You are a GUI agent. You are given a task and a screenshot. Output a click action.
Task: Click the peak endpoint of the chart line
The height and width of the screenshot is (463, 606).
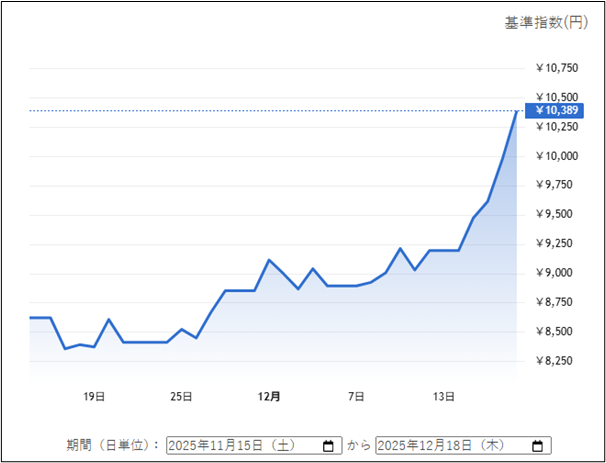point(516,111)
